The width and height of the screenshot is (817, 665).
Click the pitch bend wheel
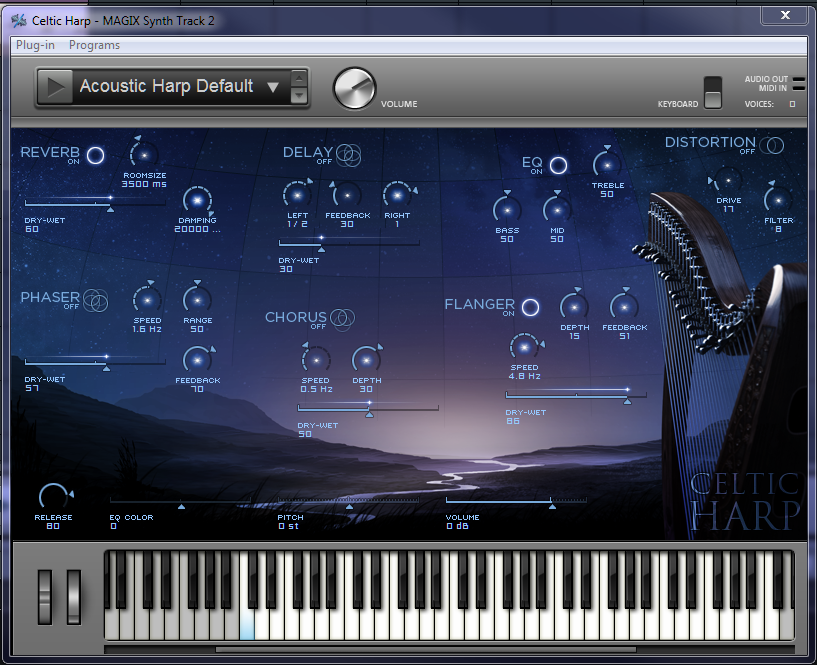coord(45,597)
